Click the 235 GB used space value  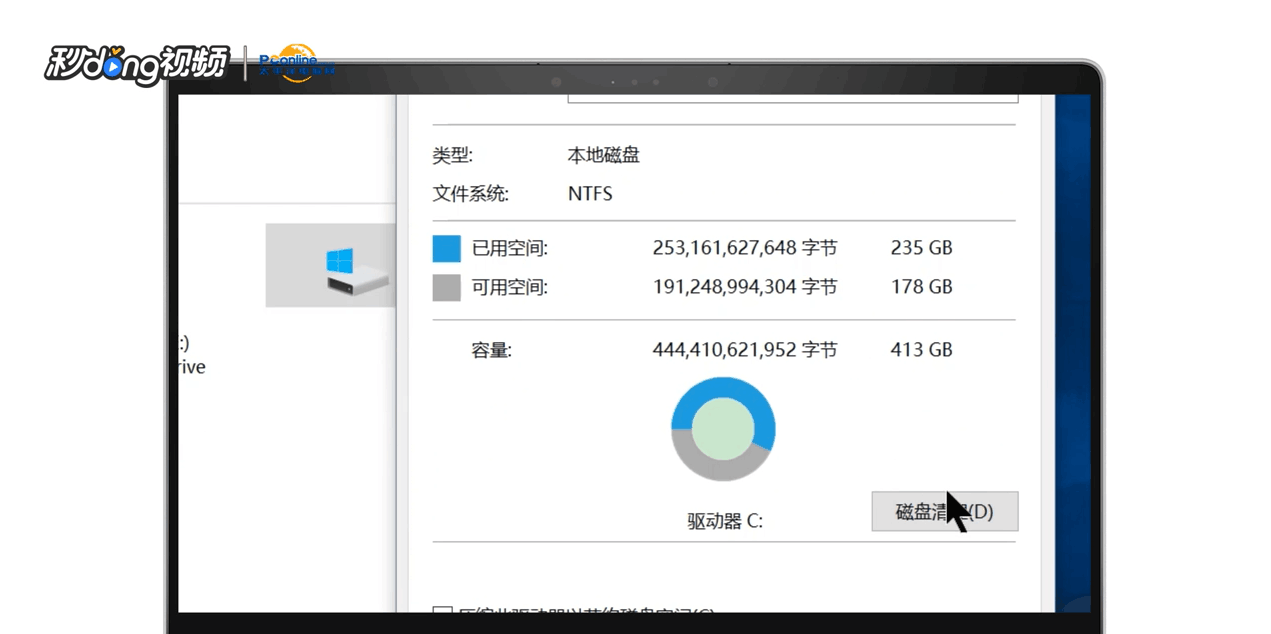920,248
